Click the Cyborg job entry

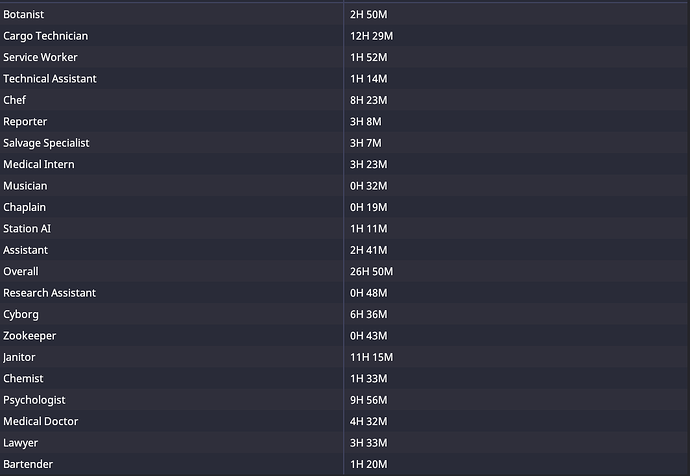(x=21, y=314)
